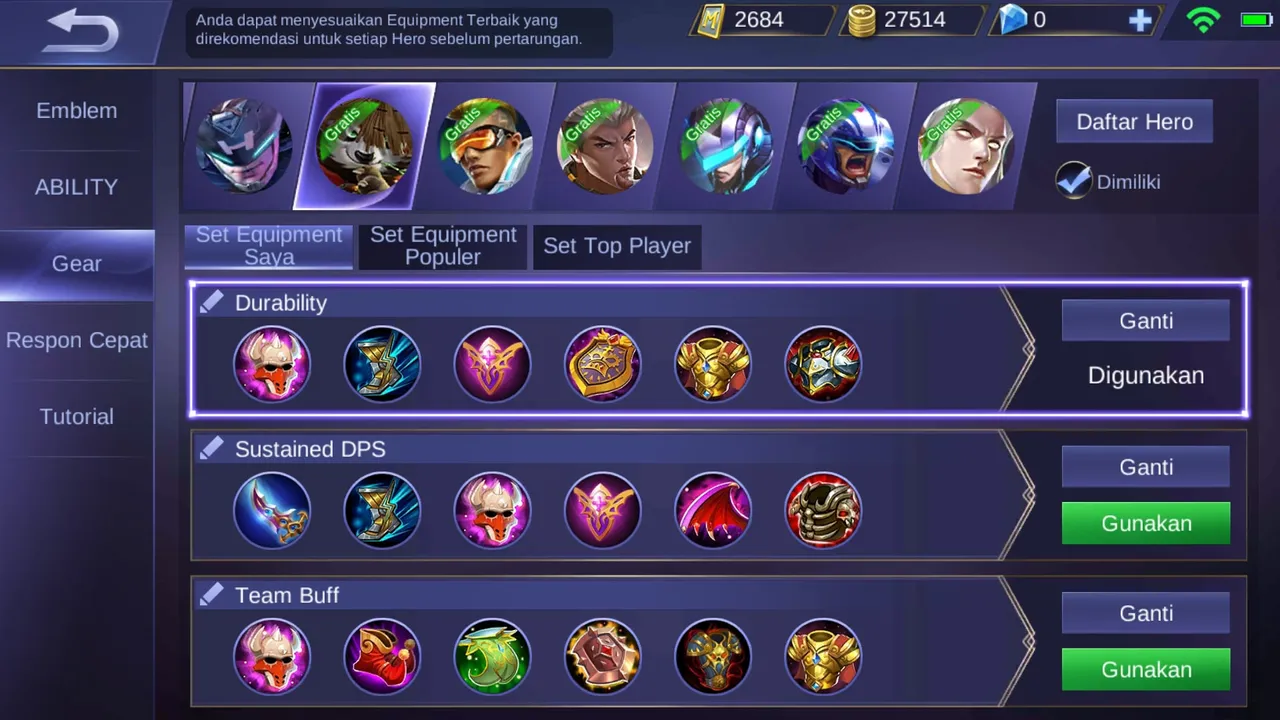Switch to Set Equipment Populer tab
Screen dimensions: 1280x720
443,246
